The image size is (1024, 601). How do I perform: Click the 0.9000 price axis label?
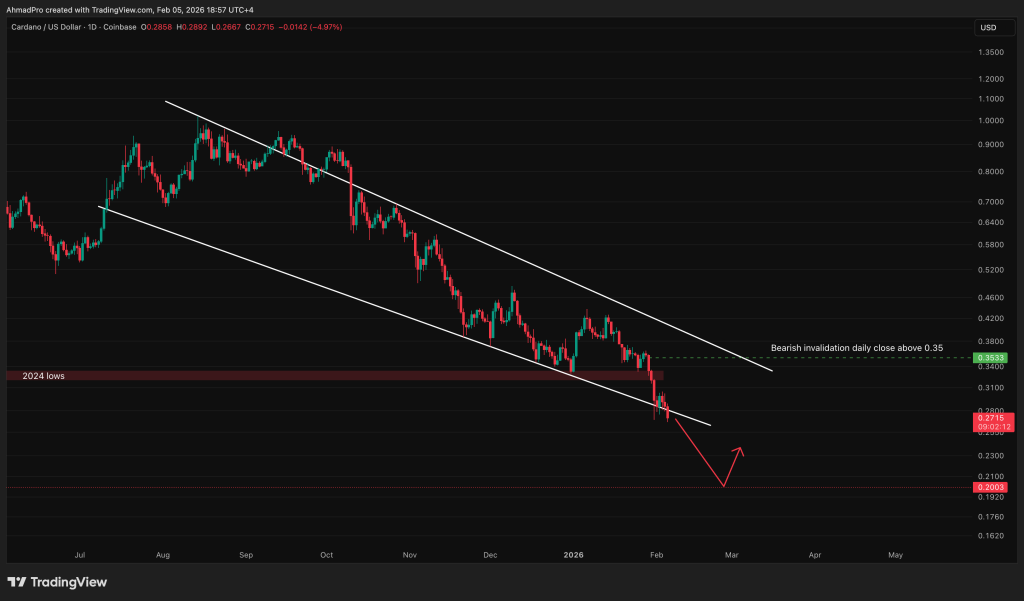coord(991,145)
